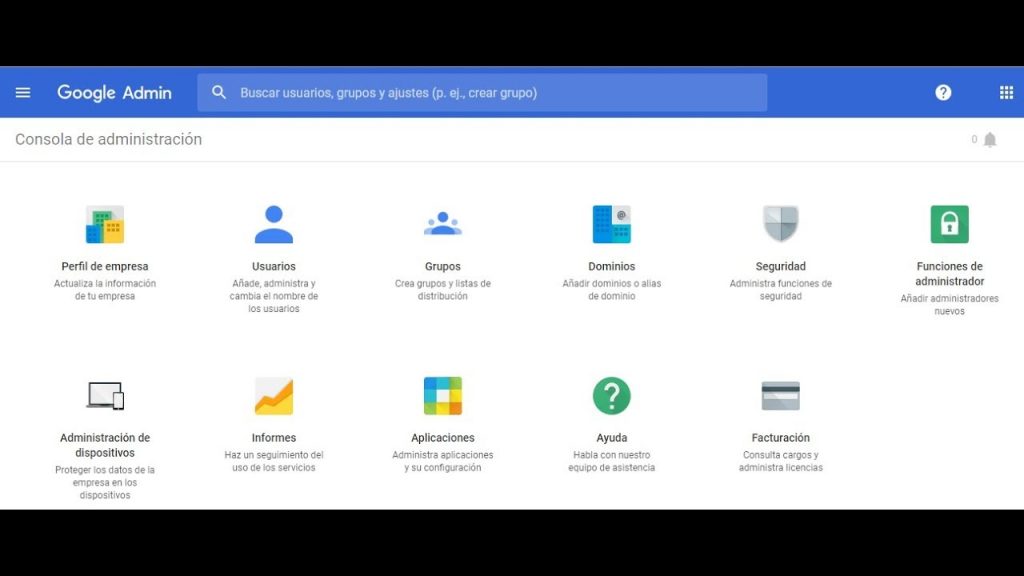
Task: Select the Grupos people icon
Action: pos(442,225)
